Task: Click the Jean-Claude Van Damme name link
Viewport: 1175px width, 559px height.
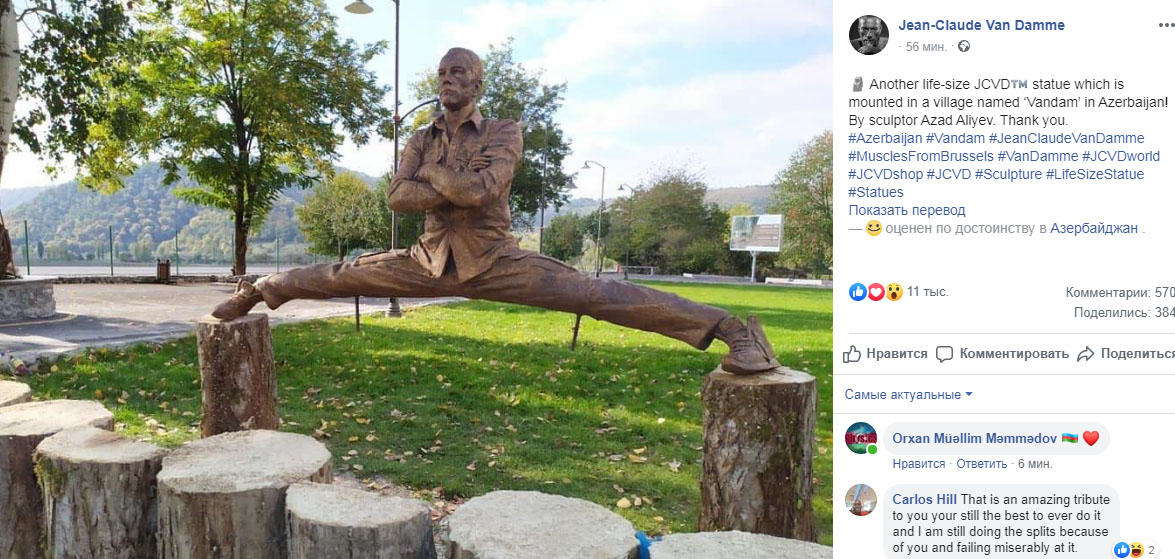Action: click(982, 25)
